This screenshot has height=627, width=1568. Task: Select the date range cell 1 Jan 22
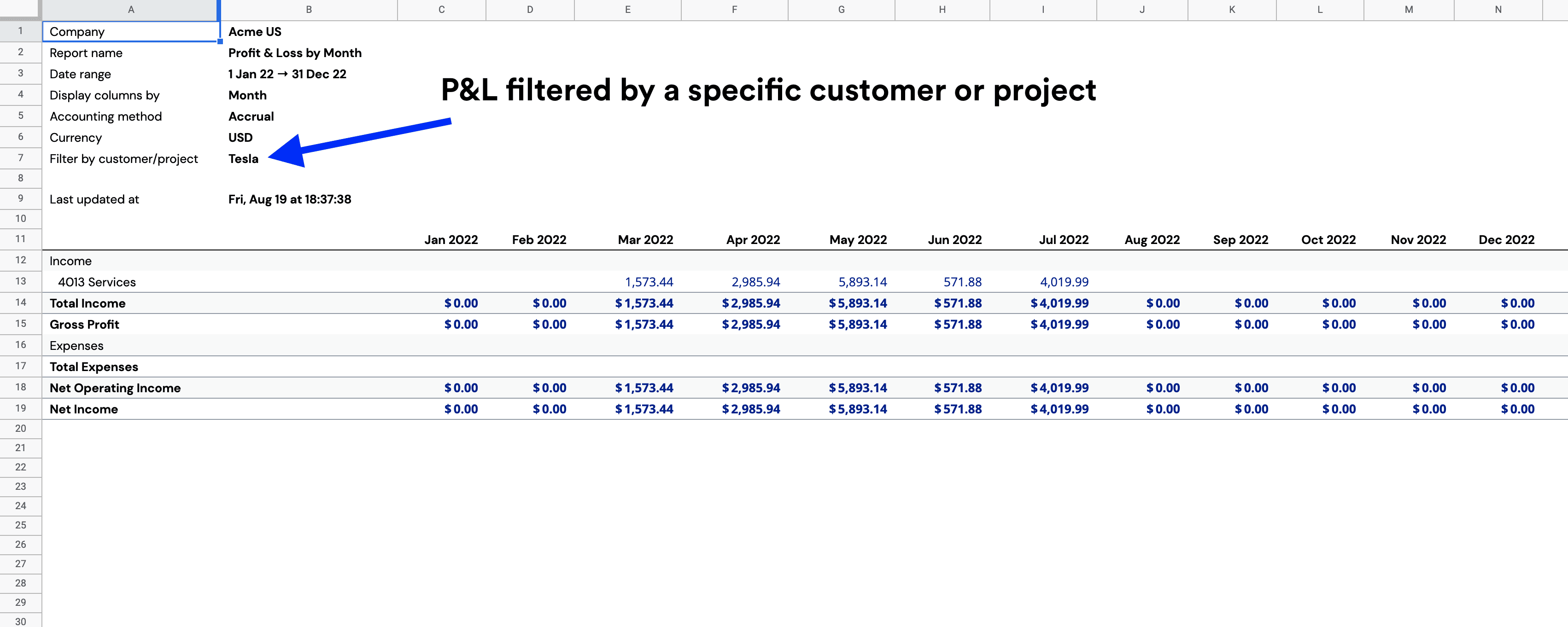(287, 74)
